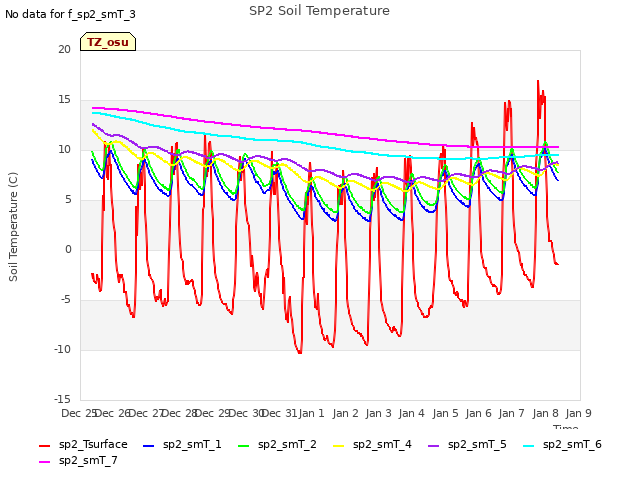Click the Jan 9 x-axis tick label
Image resolution: width=640 pixels, height=480 pixels.
tap(578, 413)
